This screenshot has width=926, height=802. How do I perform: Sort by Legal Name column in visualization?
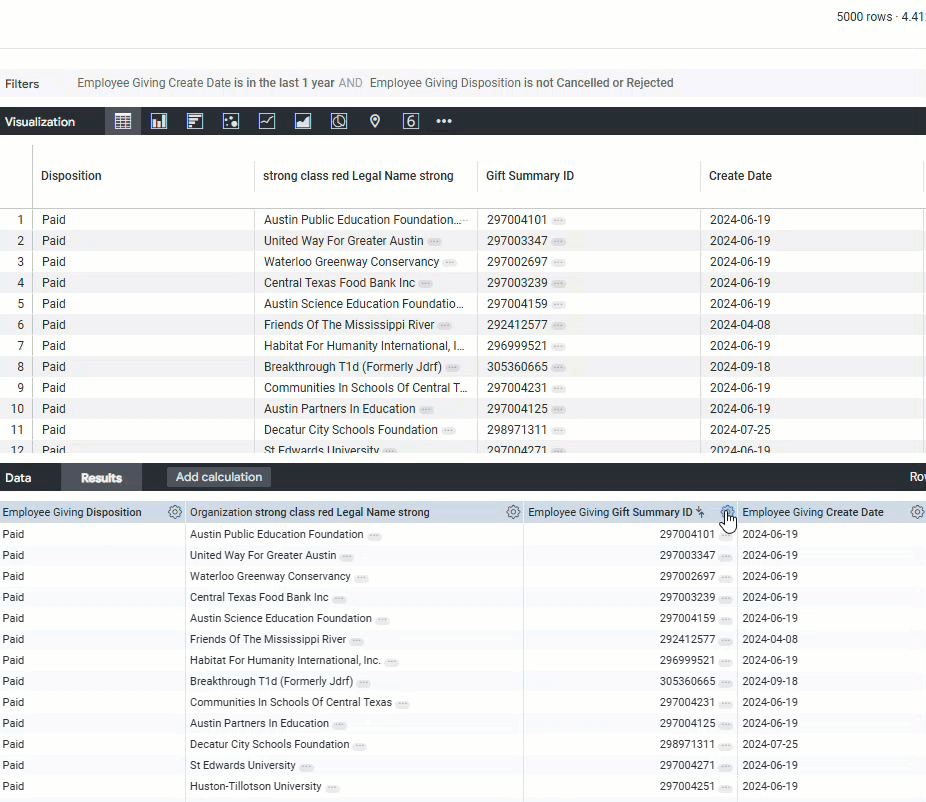(x=358, y=176)
